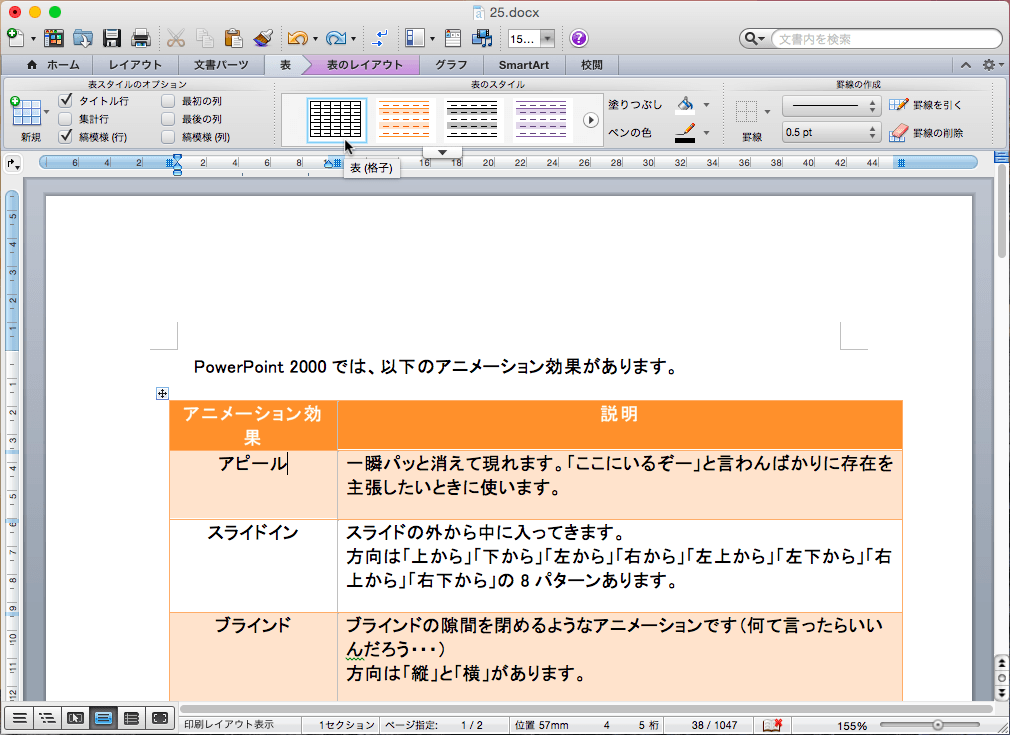This screenshot has width=1010, height=735.
Task: Enable the 最初の列 checkbox
Action: [x=168, y=101]
